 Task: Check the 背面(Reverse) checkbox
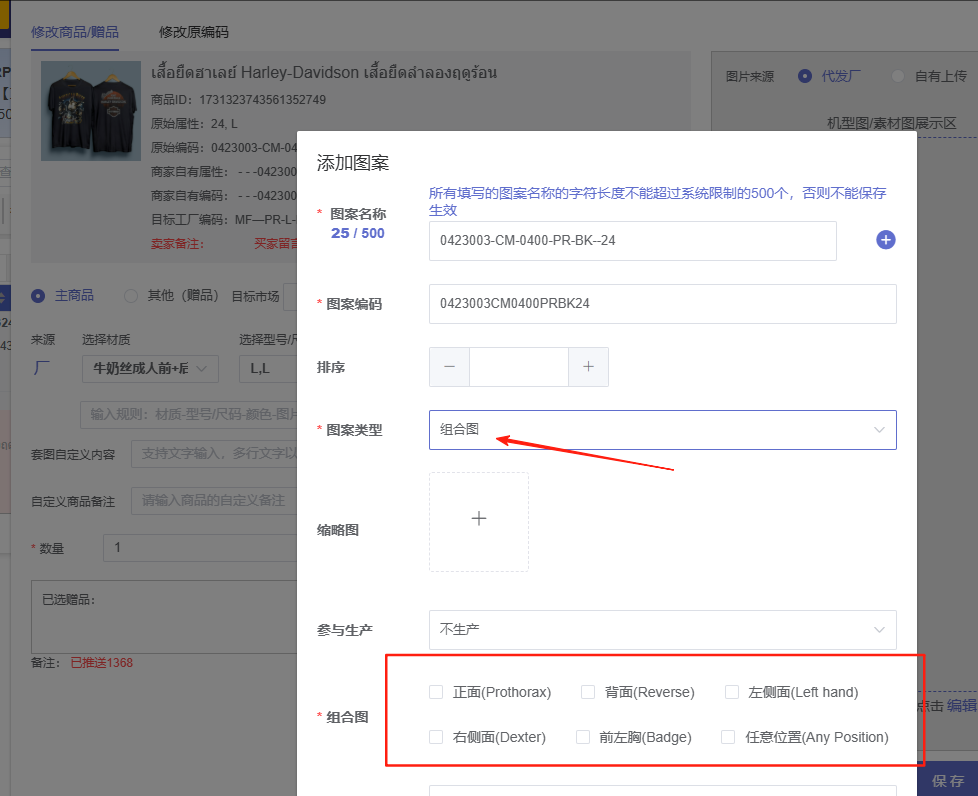[x=588, y=692]
